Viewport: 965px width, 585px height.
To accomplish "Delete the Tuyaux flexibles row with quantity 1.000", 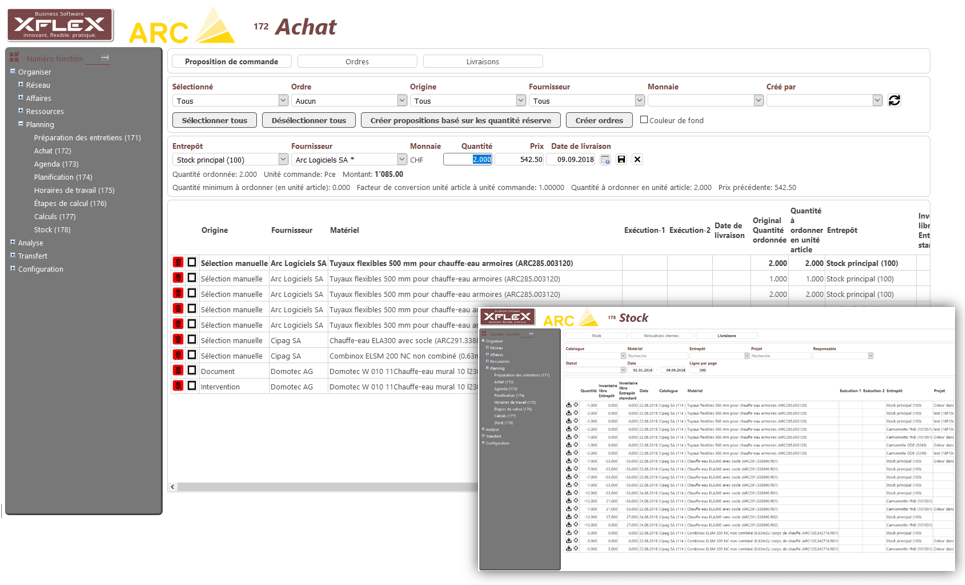I will coord(178,278).
